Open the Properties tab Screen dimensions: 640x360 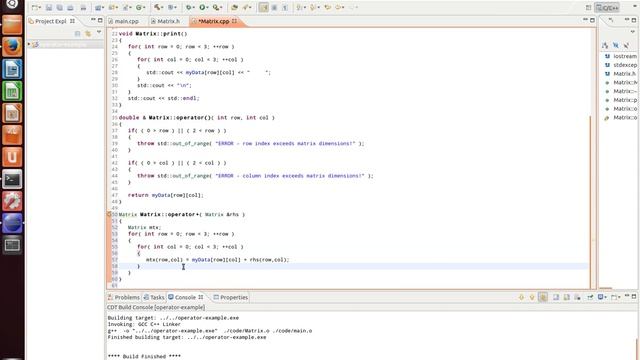pos(231,297)
